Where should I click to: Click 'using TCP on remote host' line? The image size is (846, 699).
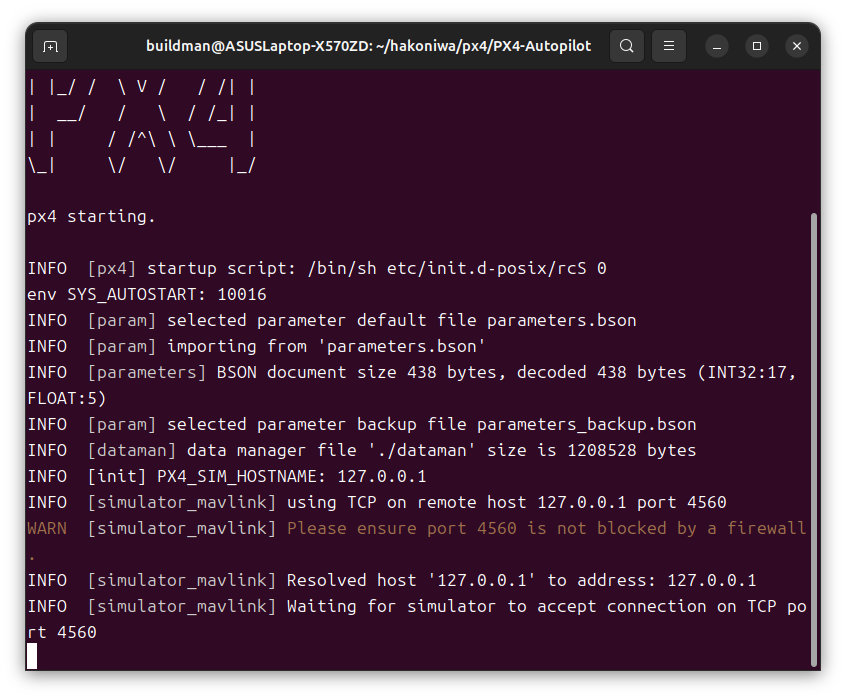pos(377,502)
